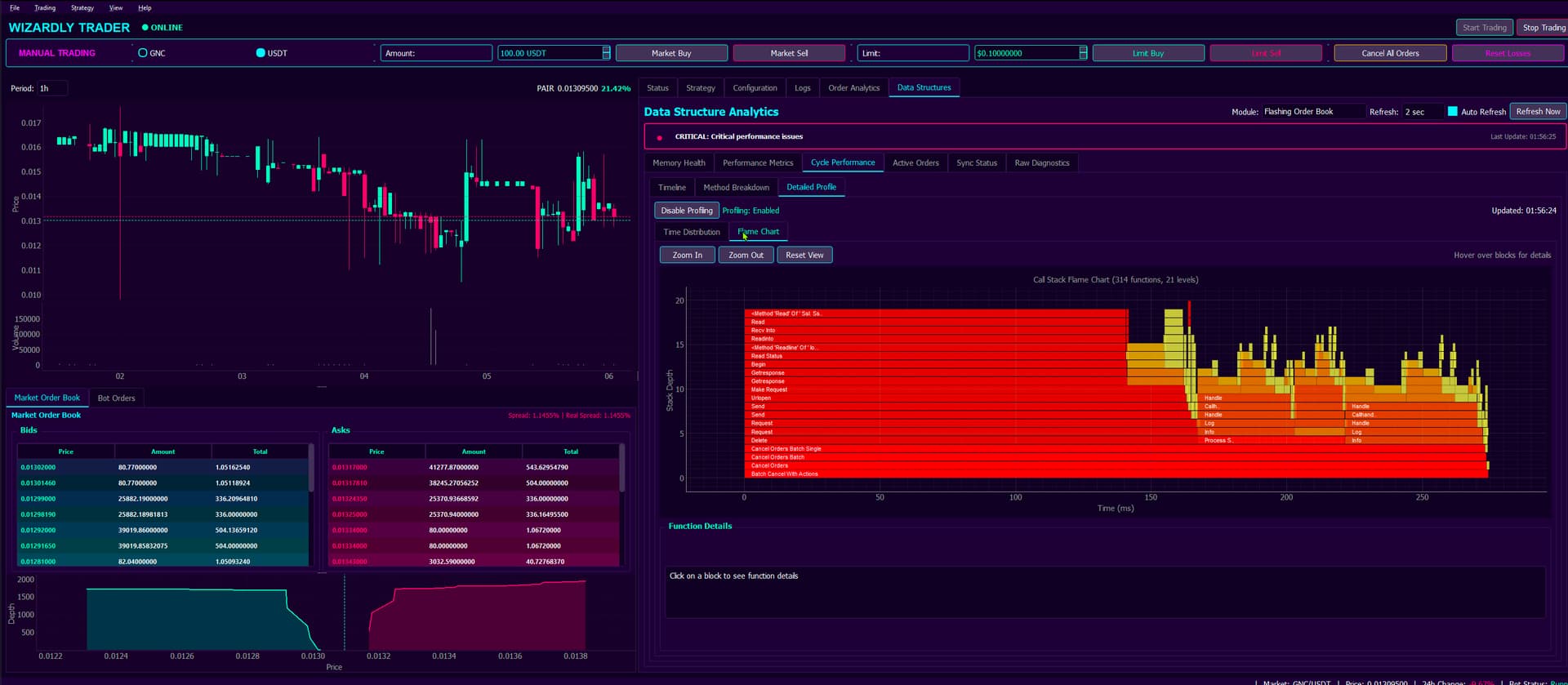Viewport: 1568px width, 685px height.
Task: Select the GNC radio button
Action: pos(143,53)
